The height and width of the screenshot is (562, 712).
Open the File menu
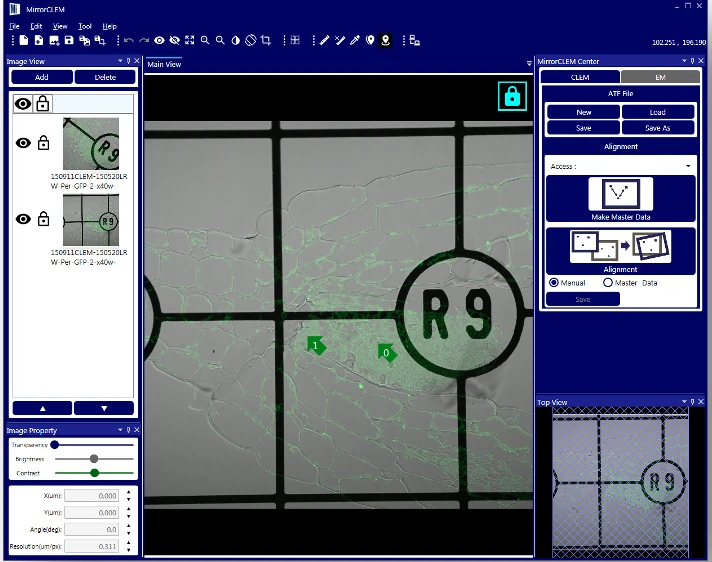[14, 26]
